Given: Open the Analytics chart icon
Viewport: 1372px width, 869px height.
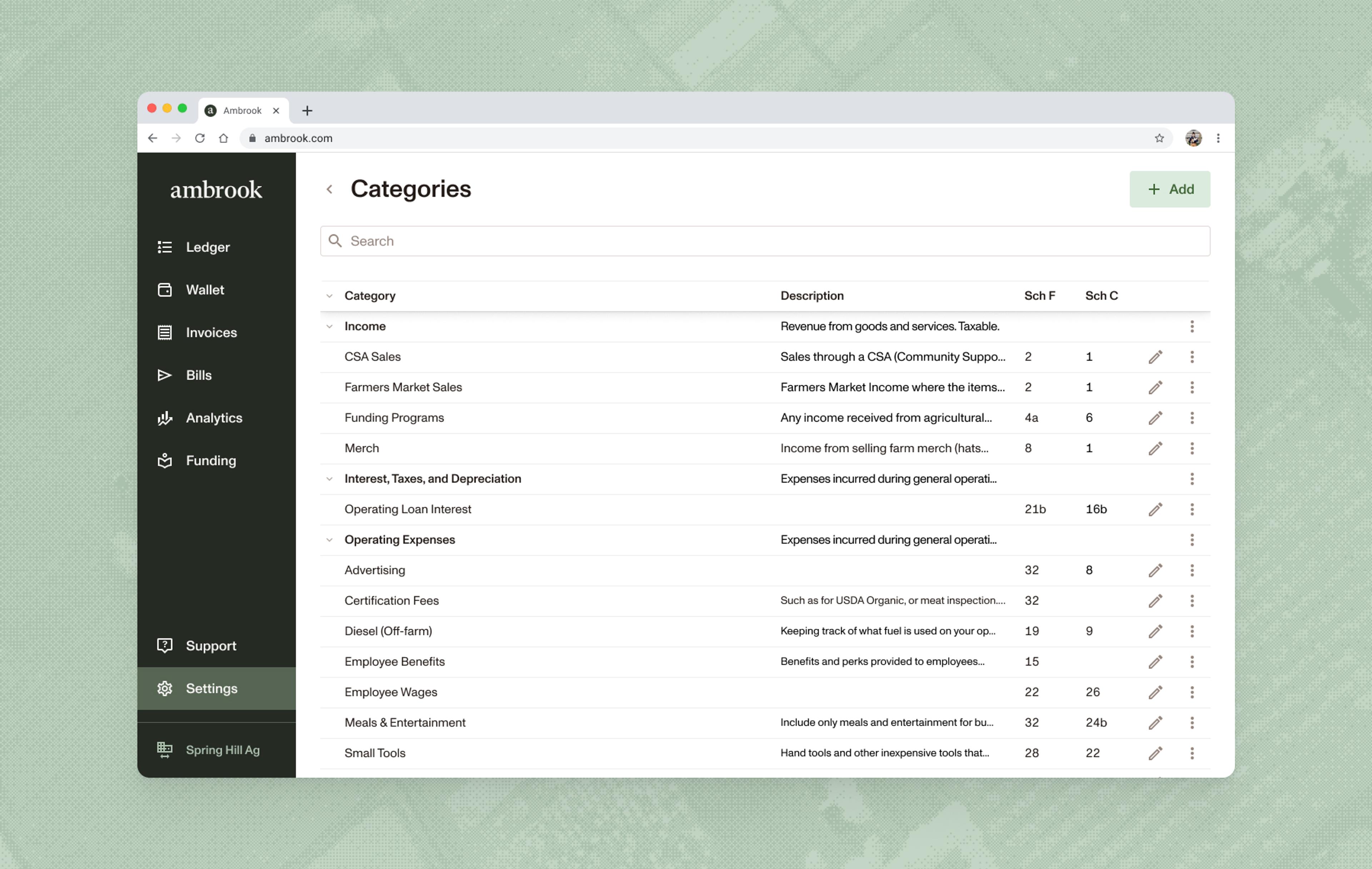Looking at the screenshot, I should click(165, 418).
